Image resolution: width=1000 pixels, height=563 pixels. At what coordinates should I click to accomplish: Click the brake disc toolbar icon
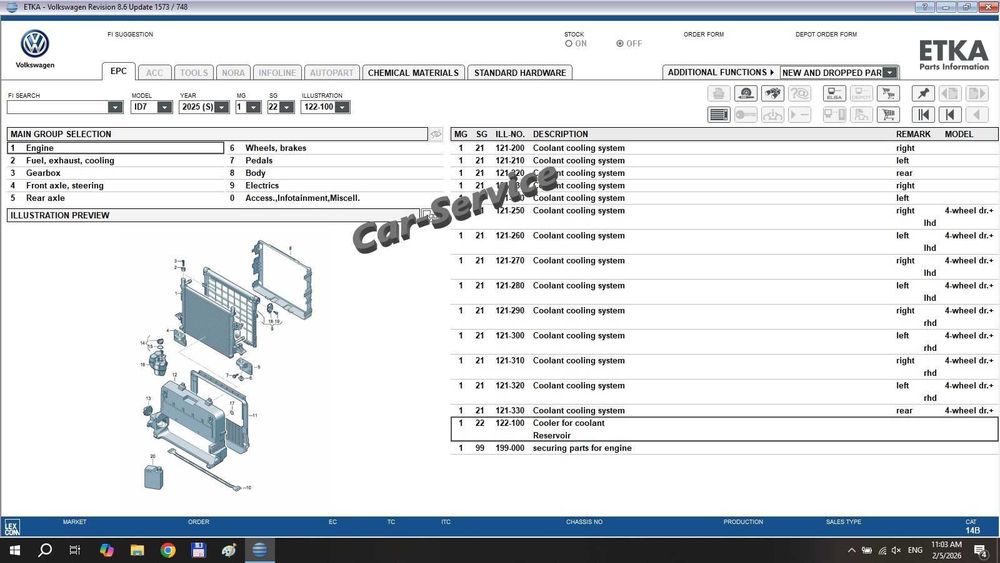click(x=746, y=94)
